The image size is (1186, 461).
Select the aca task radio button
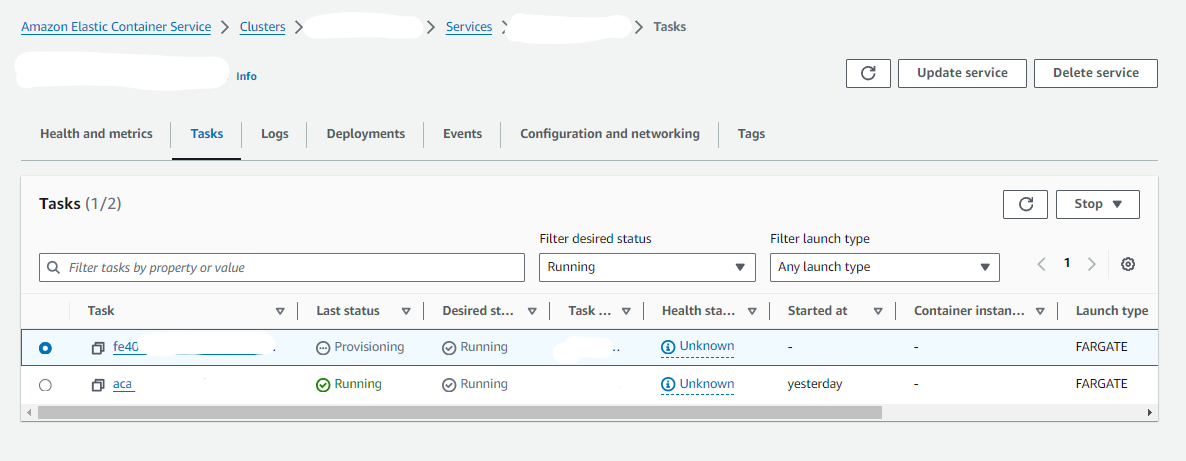[45, 385]
